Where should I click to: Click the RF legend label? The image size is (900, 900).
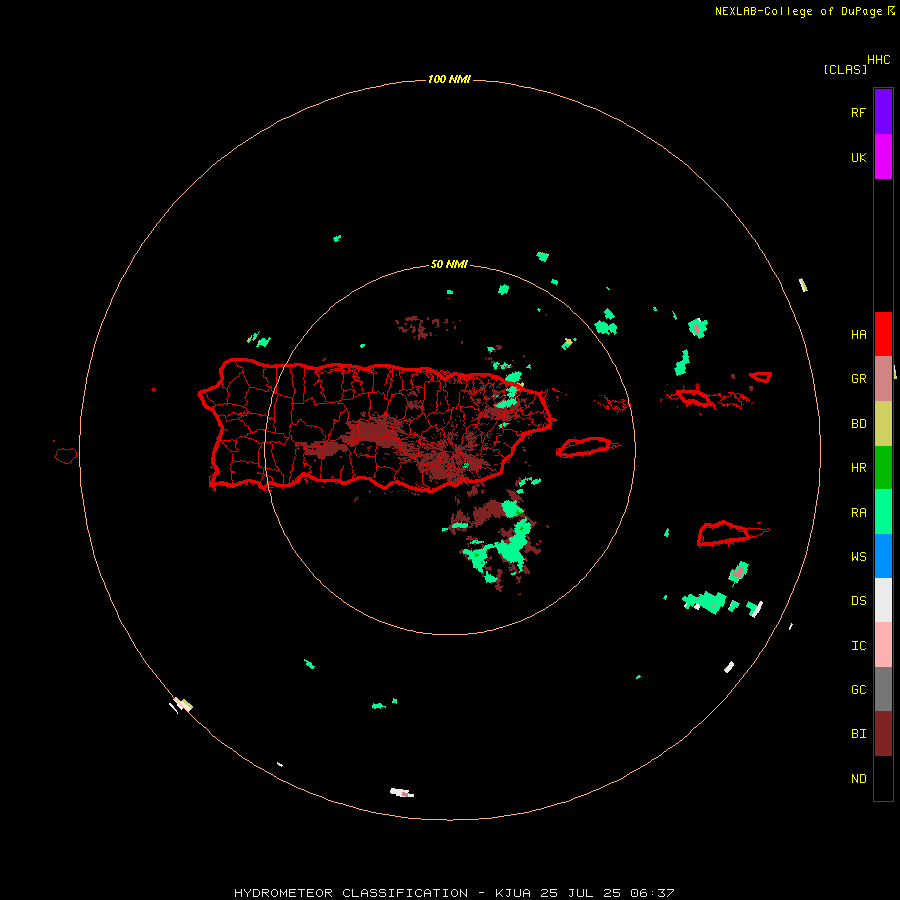point(858,112)
